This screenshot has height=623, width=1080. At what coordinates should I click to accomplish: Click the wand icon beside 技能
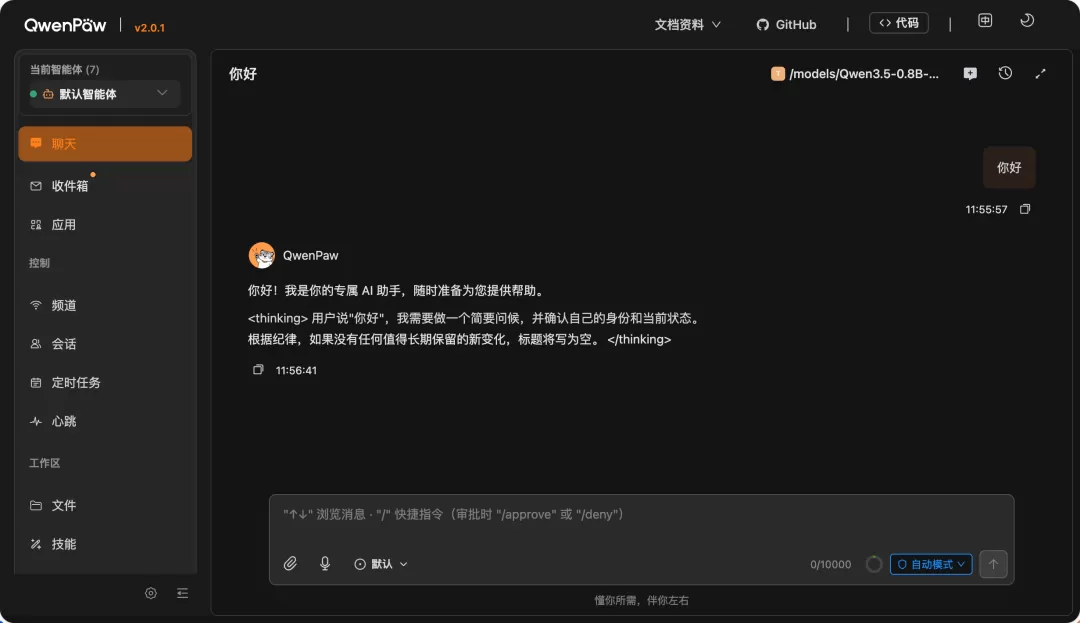36,544
